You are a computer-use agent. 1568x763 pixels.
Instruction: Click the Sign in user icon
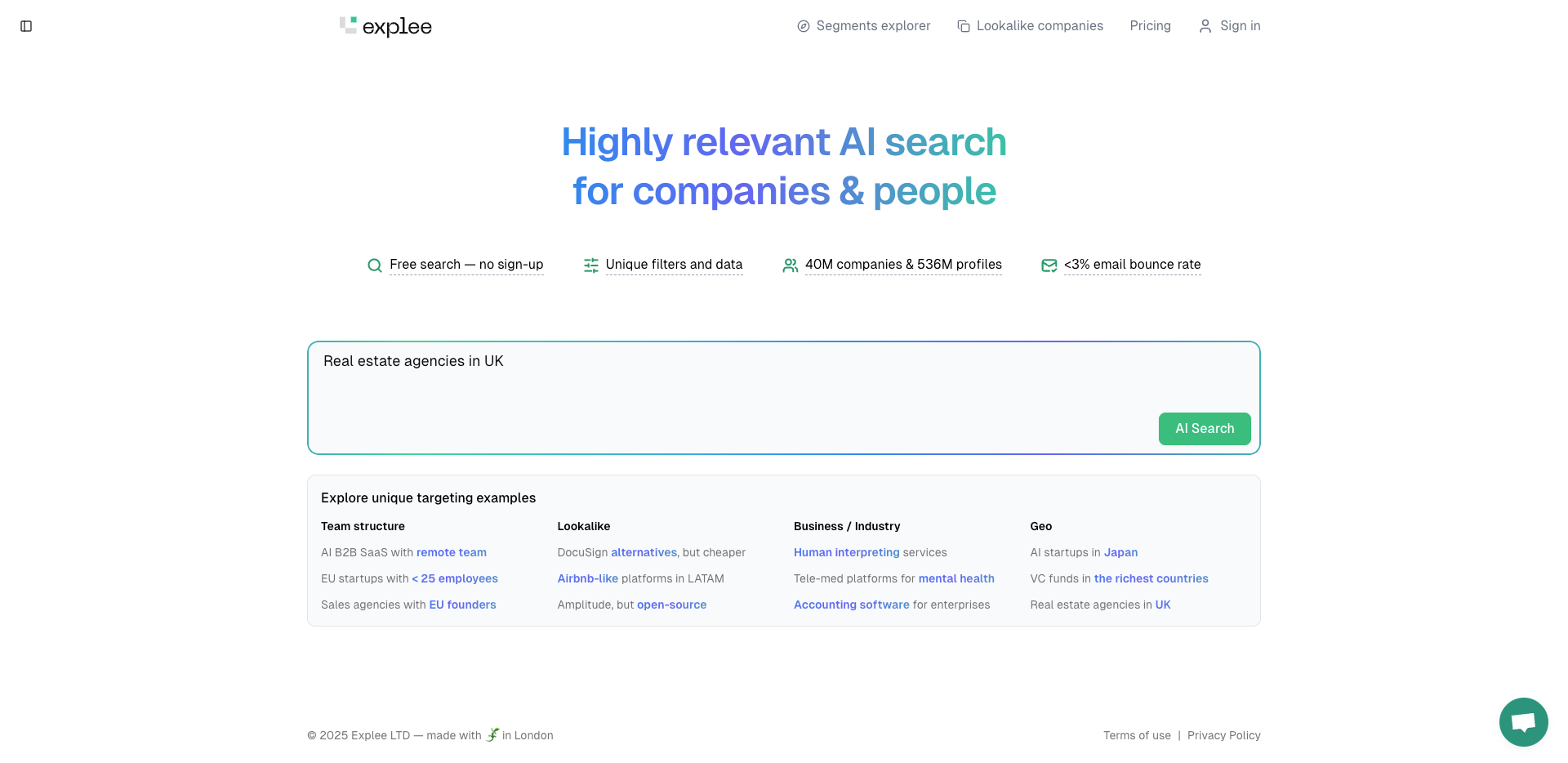coord(1205,26)
